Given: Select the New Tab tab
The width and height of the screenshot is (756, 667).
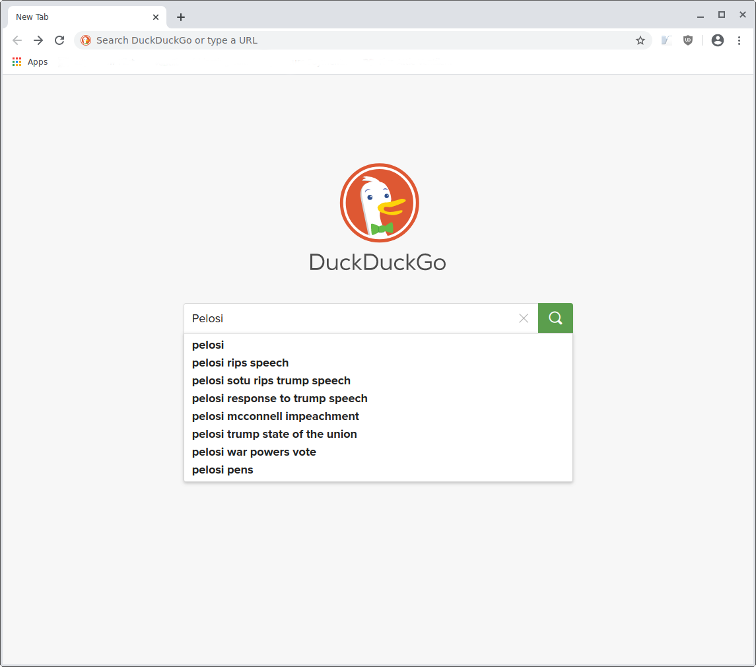Looking at the screenshot, I should point(87,17).
